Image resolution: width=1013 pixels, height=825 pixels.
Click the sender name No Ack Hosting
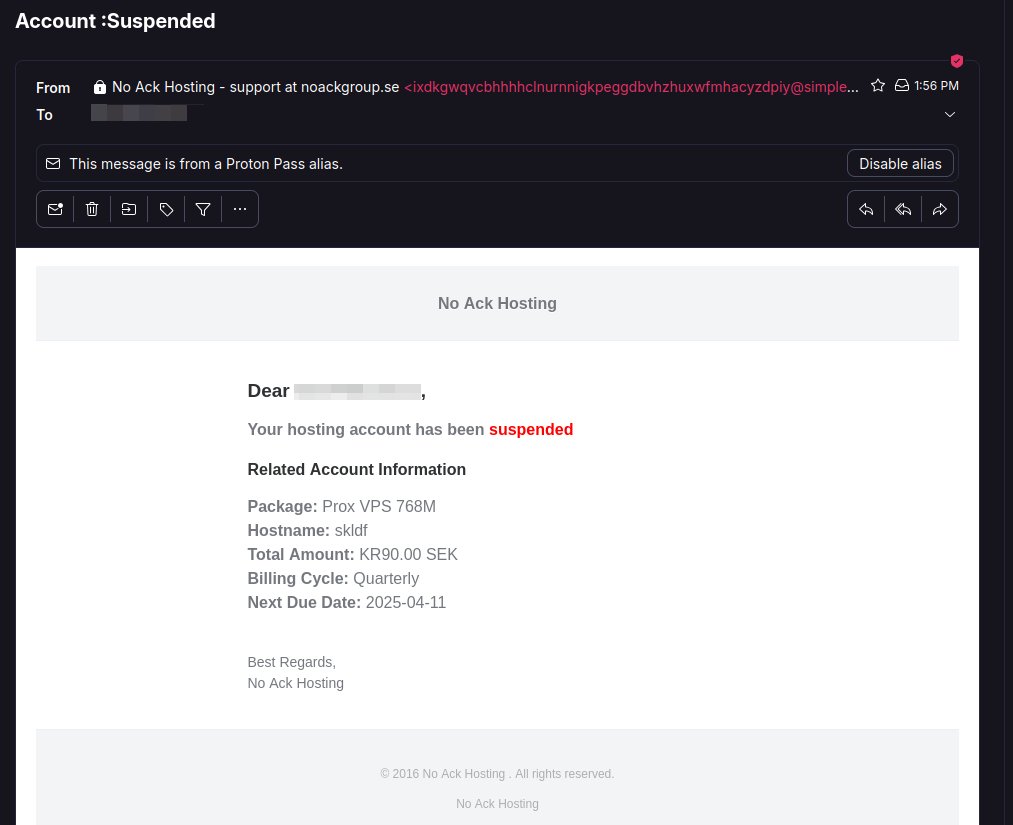[x=255, y=87]
